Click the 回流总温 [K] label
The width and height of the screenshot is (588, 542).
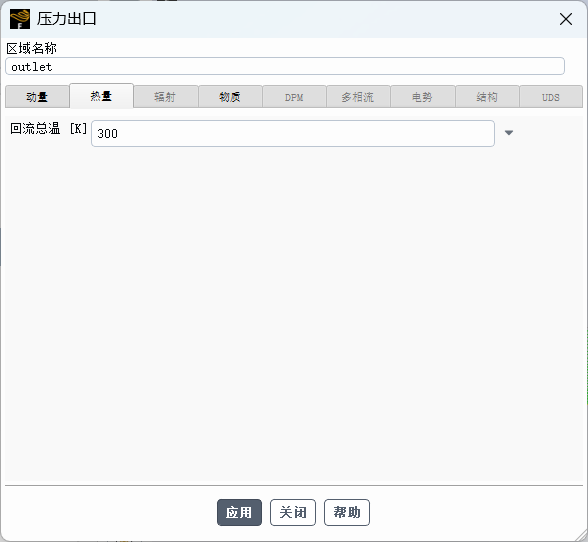click(48, 129)
